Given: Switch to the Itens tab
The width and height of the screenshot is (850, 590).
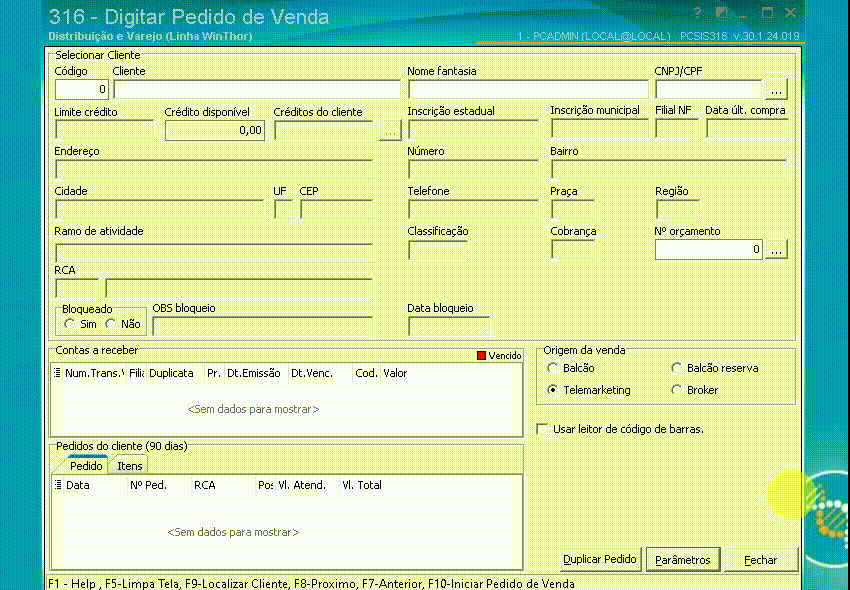Looking at the screenshot, I should click(x=130, y=466).
